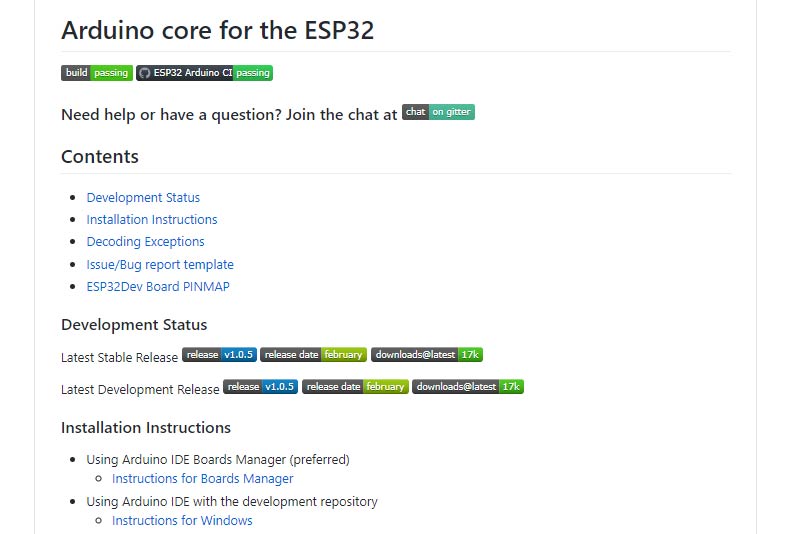Click the build passing badge
The width and height of the screenshot is (800, 534).
click(x=97, y=73)
